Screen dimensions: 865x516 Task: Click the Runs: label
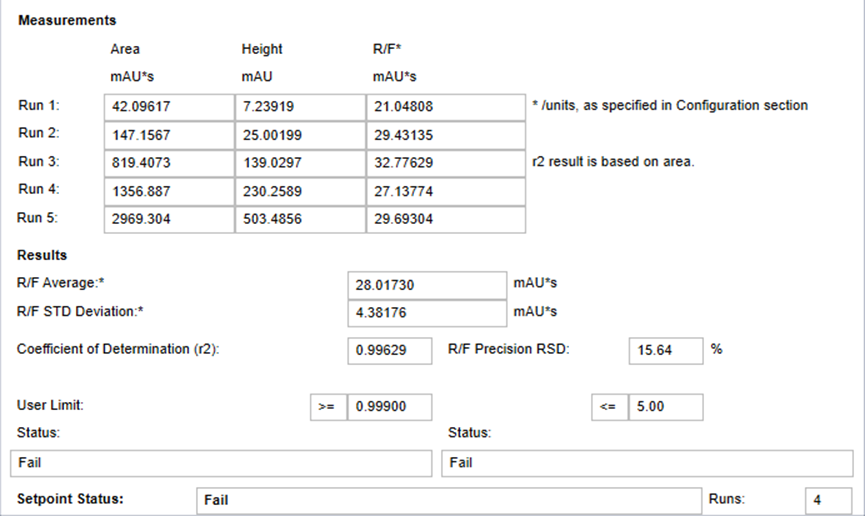tap(727, 499)
